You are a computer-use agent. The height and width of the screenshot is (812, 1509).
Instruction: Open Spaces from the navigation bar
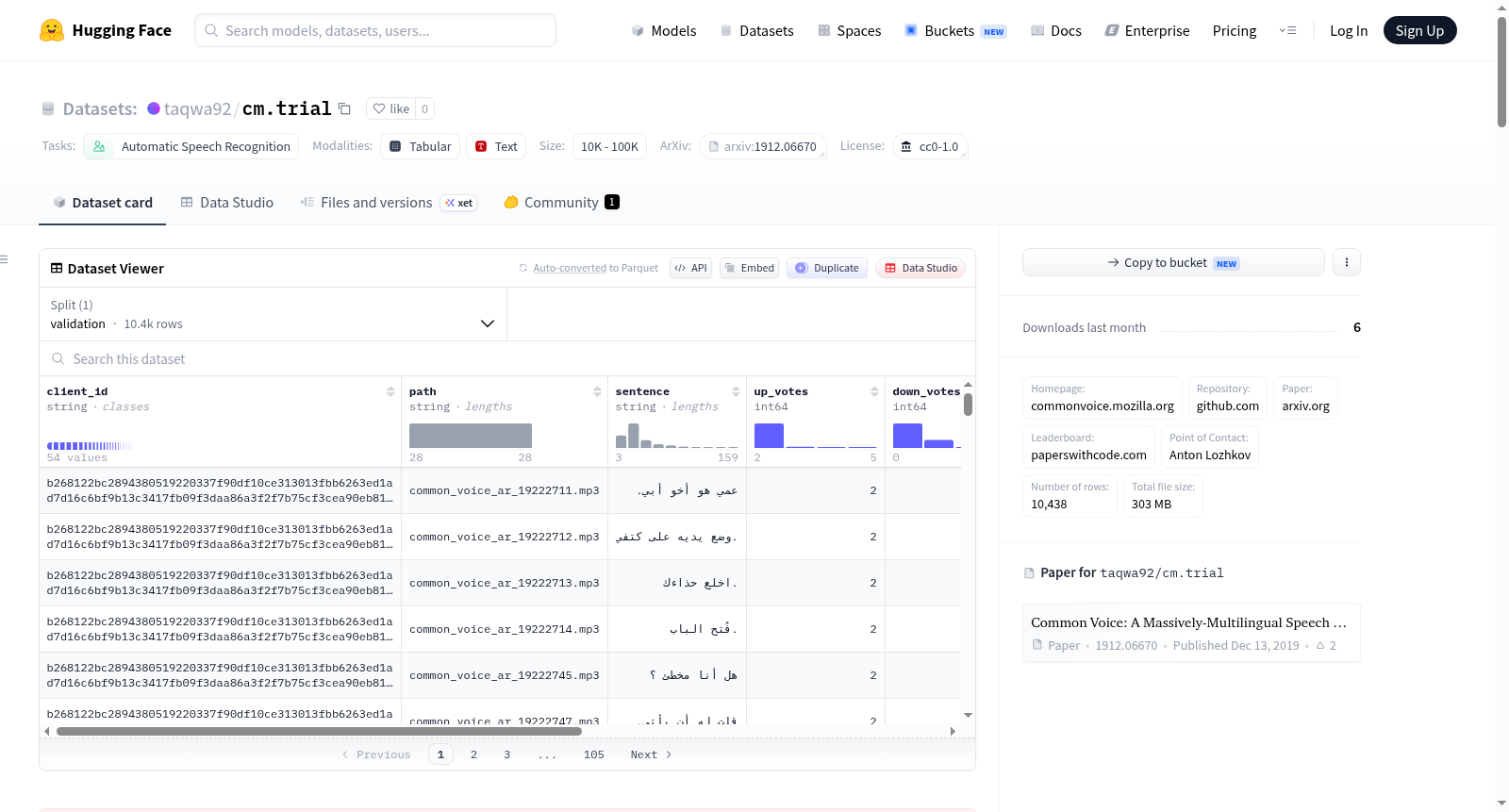(849, 30)
